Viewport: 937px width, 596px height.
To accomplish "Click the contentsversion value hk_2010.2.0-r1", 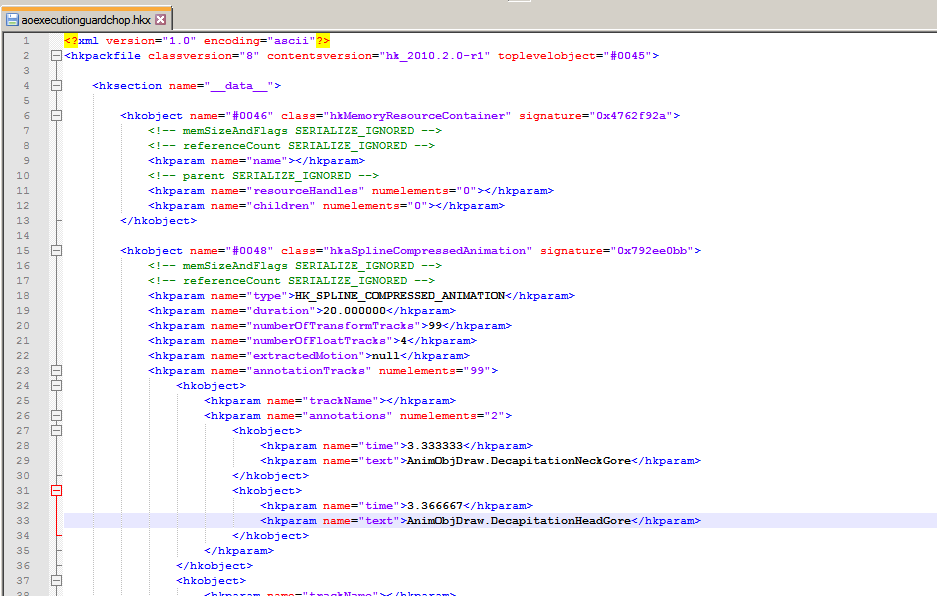I will pos(434,56).
